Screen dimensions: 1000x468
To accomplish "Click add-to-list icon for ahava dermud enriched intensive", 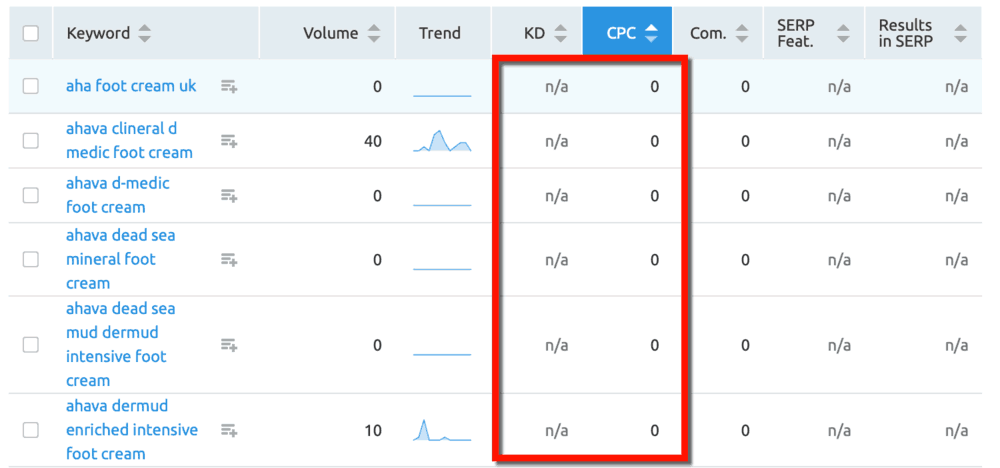I will click(x=229, y=430).
